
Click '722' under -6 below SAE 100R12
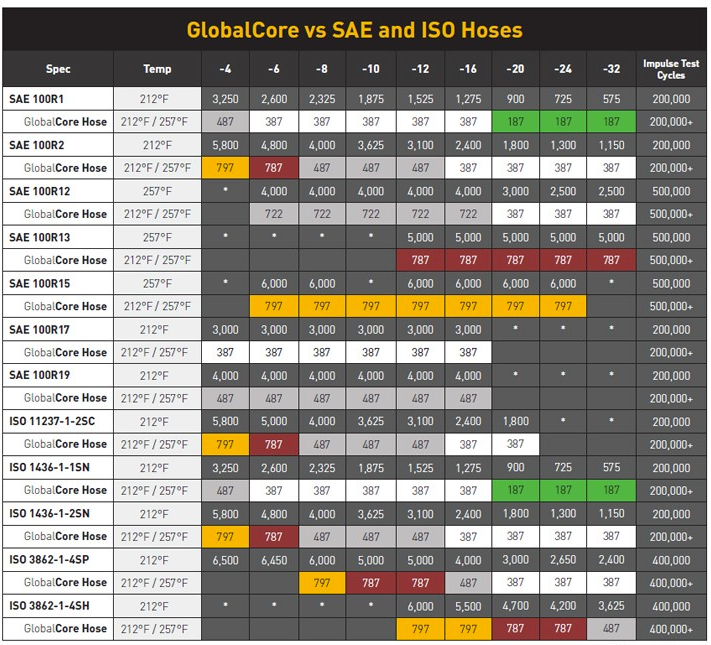pos(273,214)
